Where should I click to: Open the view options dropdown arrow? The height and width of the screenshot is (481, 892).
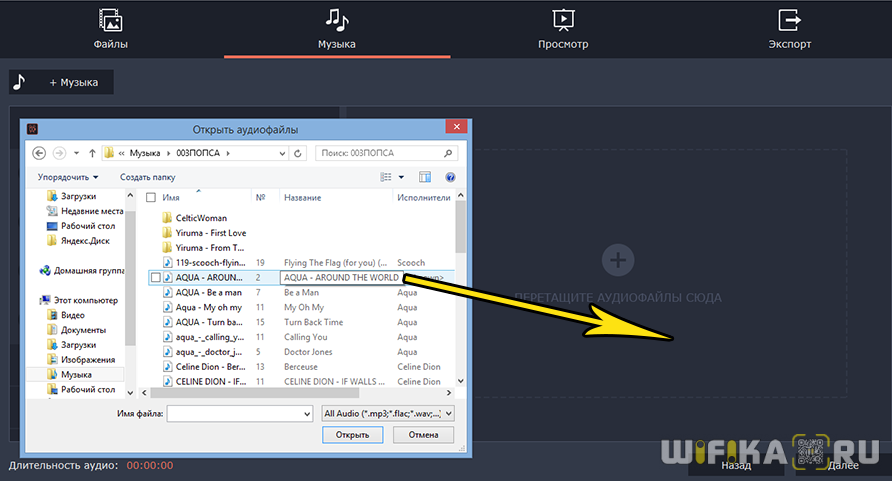pyautogui.click(x=401, y=177)
